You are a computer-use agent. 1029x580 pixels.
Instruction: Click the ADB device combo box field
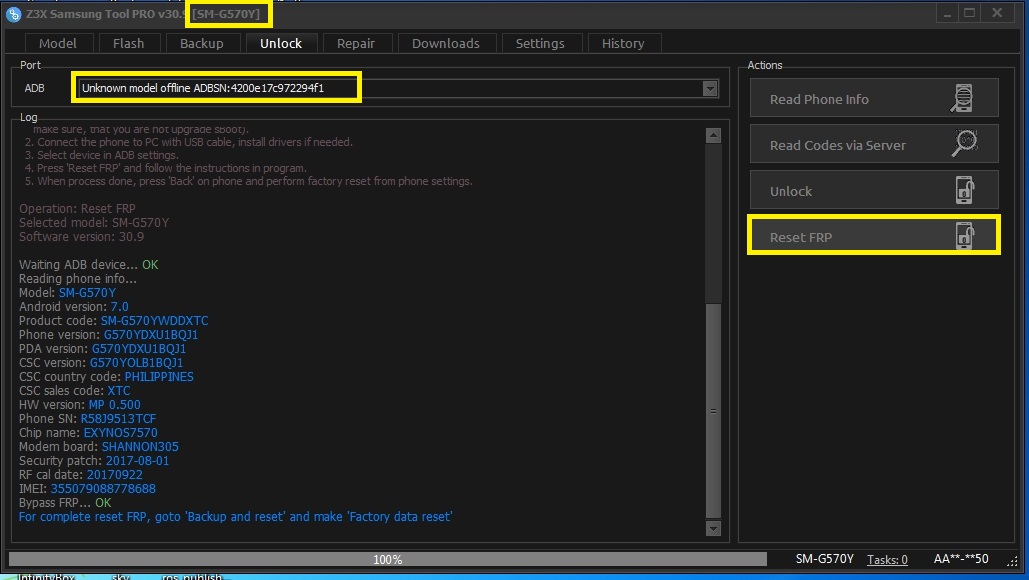(x=398, y=88)
